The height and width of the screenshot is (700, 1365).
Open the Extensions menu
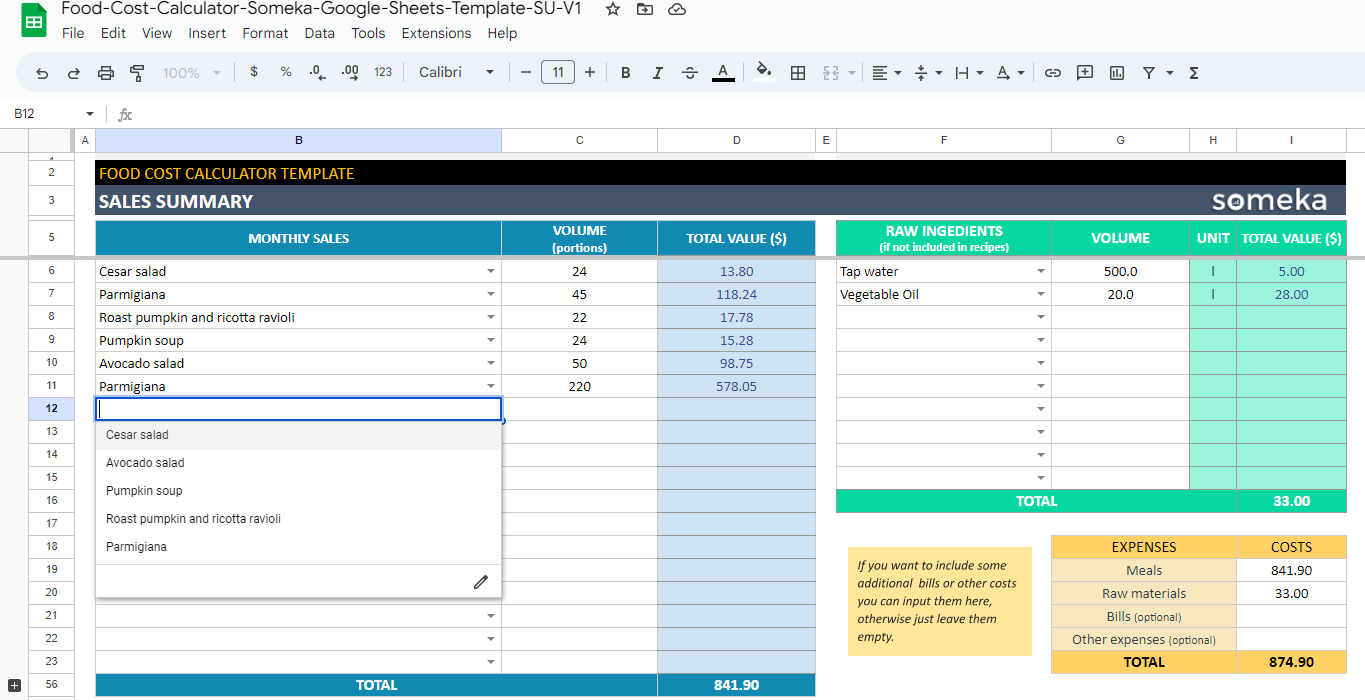[x=436, y=33]
